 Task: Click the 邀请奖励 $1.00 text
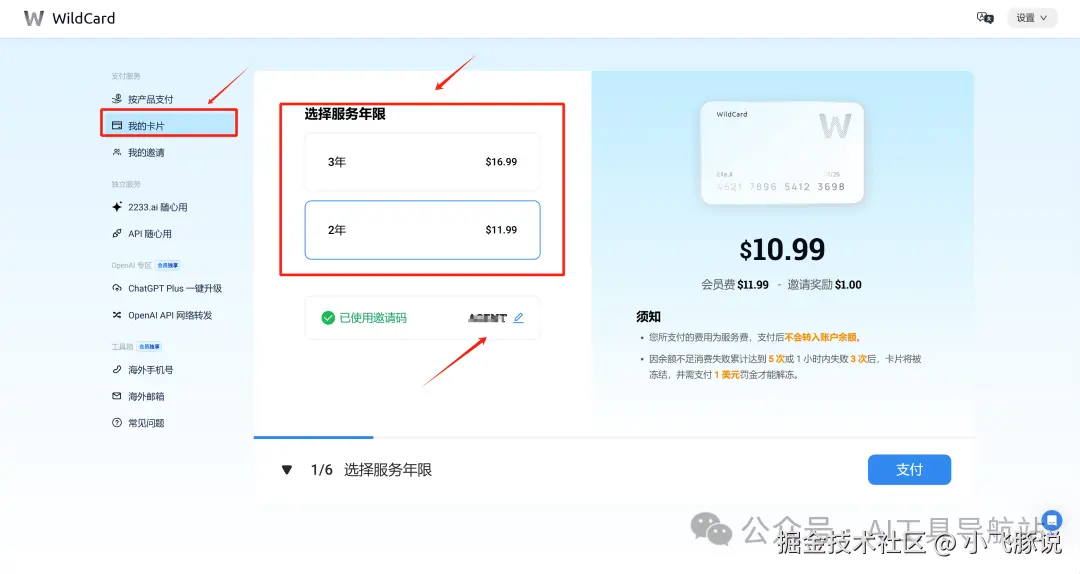[x=824, y=285]
